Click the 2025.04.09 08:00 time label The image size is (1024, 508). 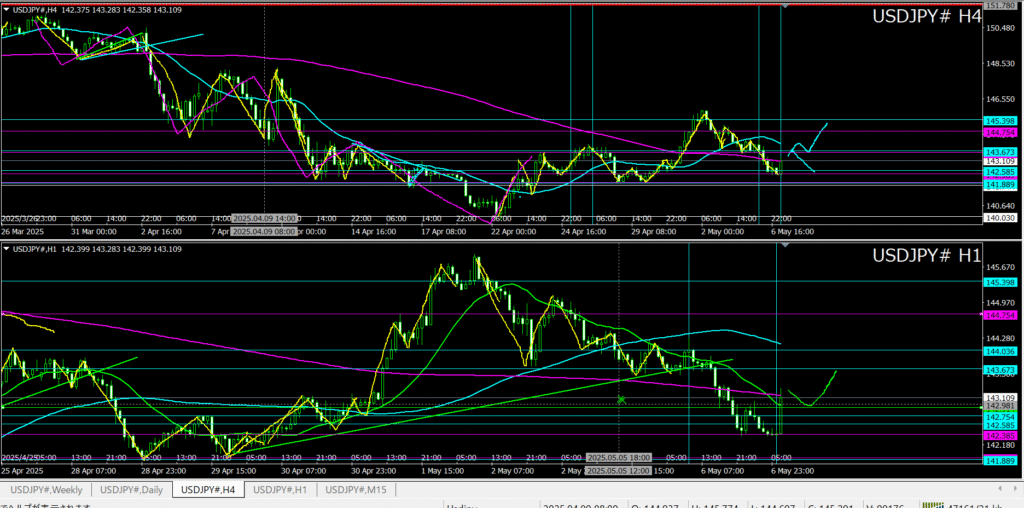click(264, 231)
